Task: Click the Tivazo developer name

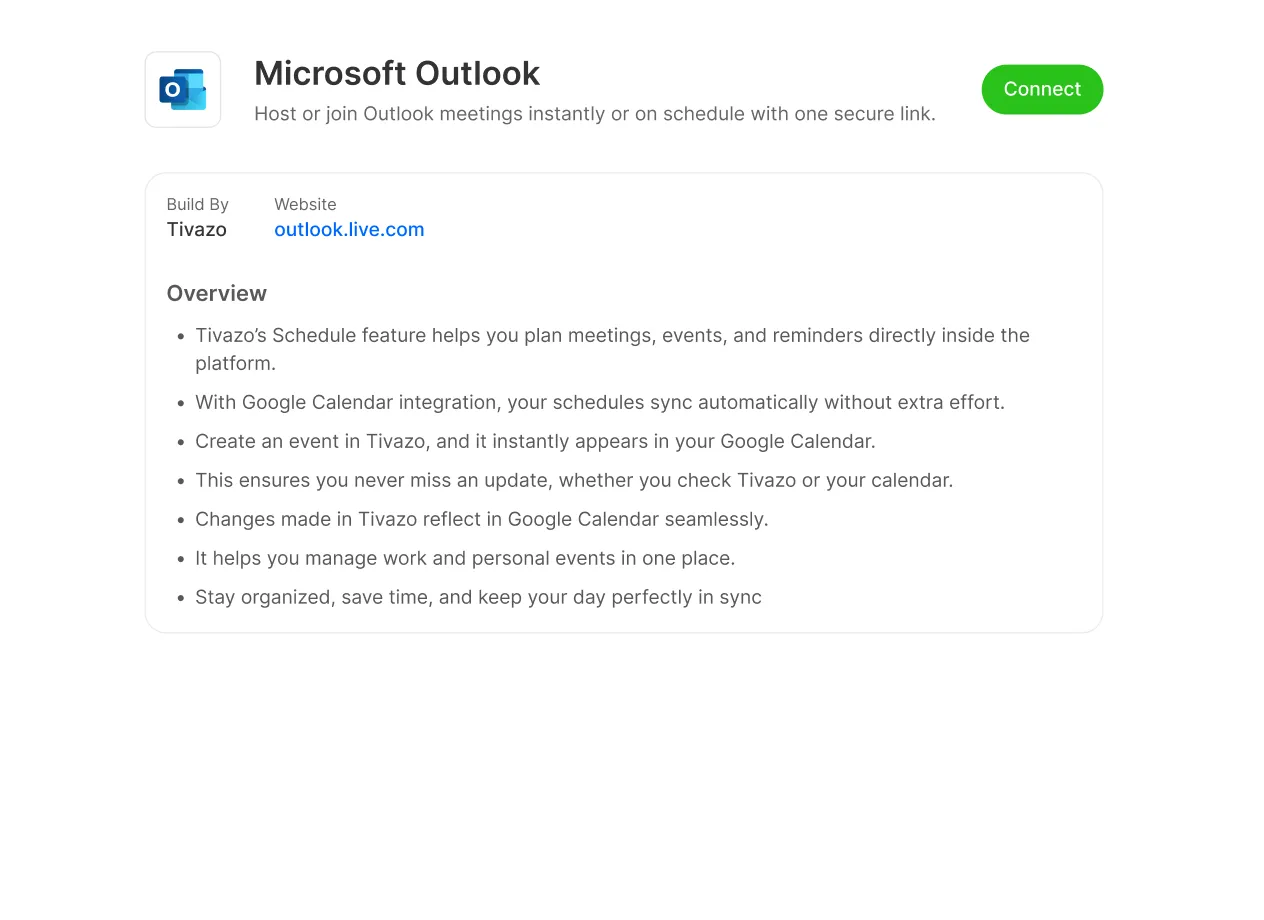Action: 196,229
